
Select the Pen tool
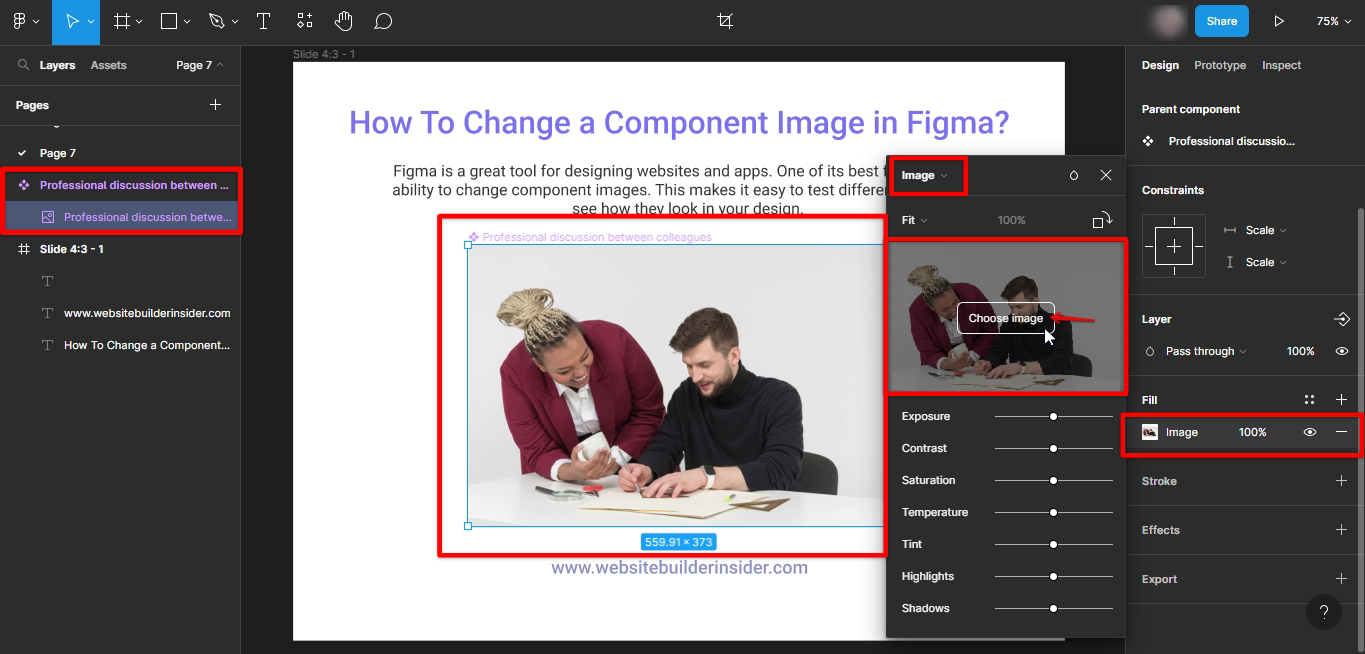coord(216,21)
